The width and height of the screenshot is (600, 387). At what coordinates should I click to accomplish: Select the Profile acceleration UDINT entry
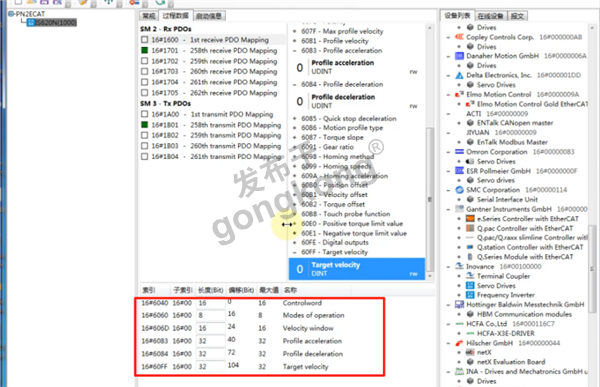pyautogui.click(x=357, y=67)
